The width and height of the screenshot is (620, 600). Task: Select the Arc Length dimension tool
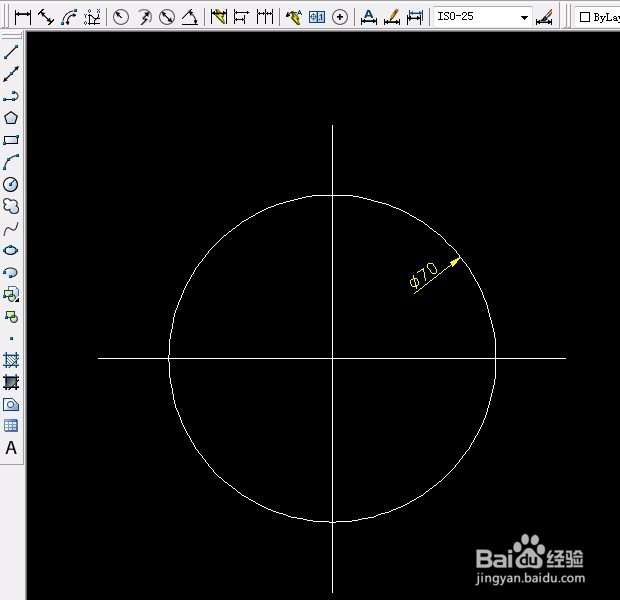pyautogui.click(x=69, y=17)
